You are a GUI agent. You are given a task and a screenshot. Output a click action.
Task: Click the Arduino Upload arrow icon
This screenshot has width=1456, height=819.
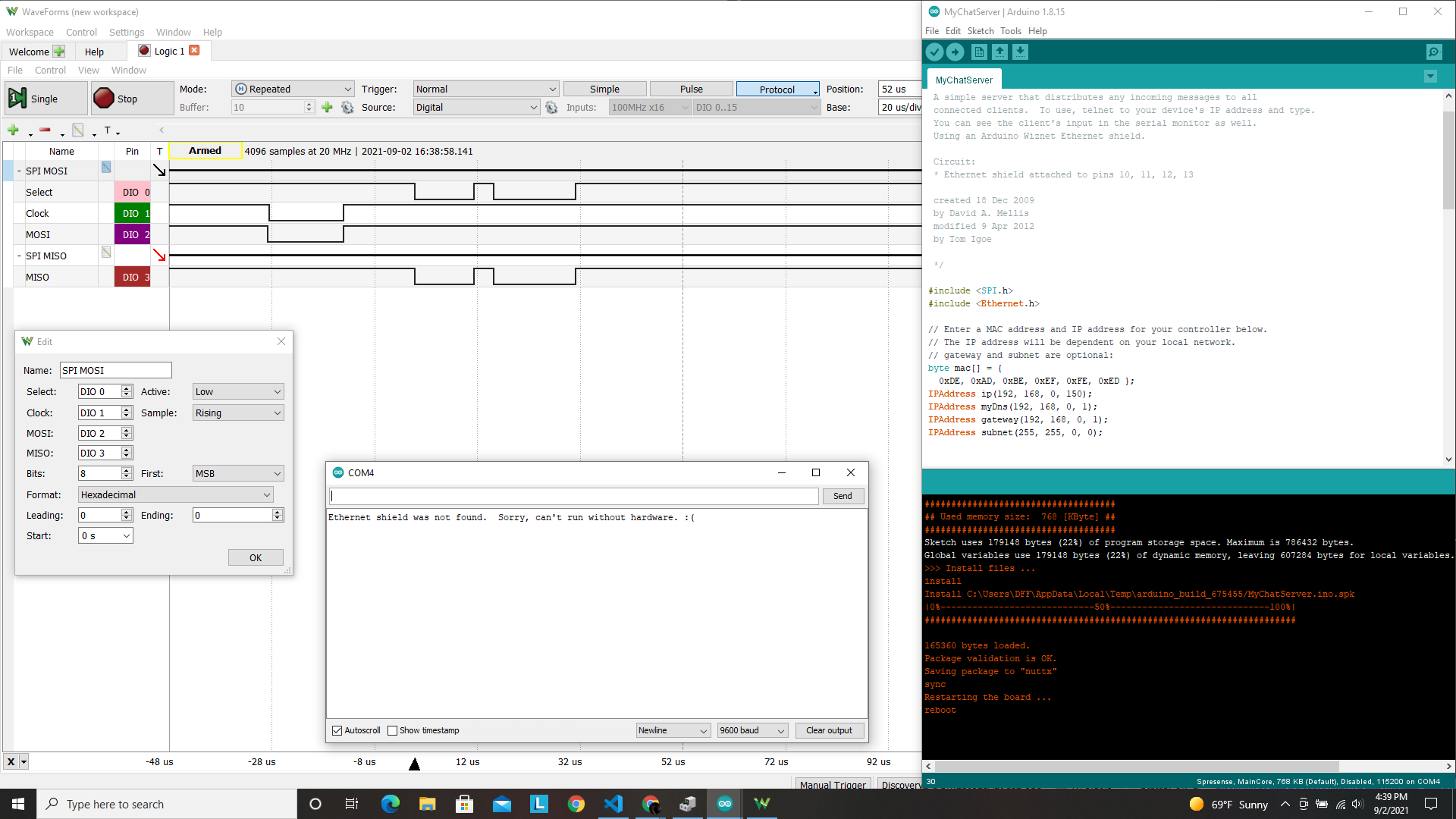tap(955, 52)
